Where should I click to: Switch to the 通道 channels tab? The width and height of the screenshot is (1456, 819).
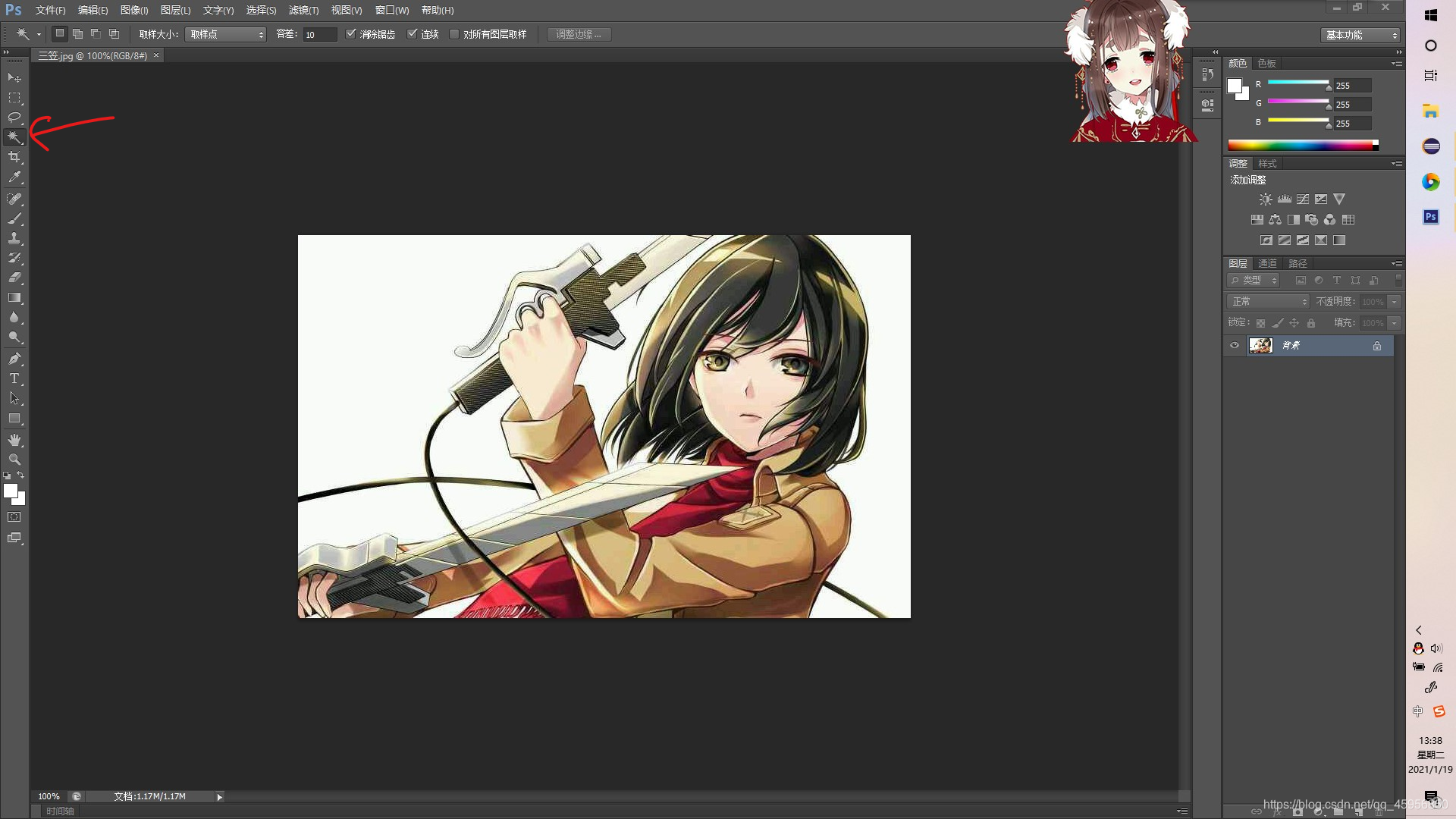pyautogui.click(x=1267, y=263)
